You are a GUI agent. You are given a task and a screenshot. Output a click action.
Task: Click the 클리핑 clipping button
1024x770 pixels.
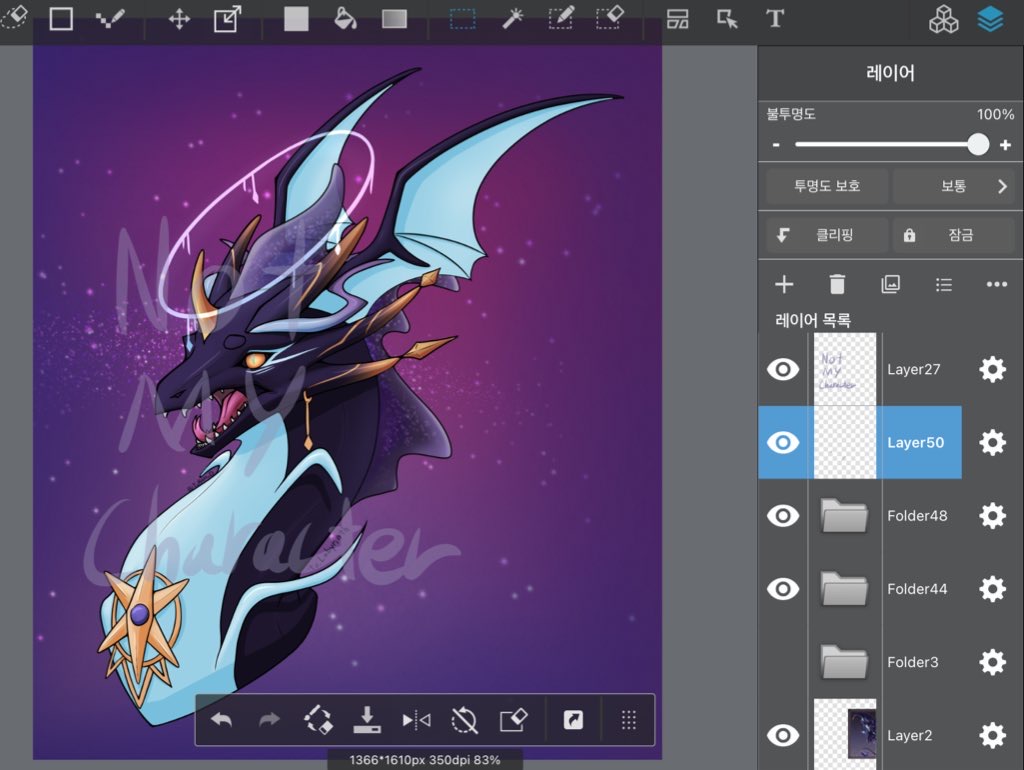[827, 235]
